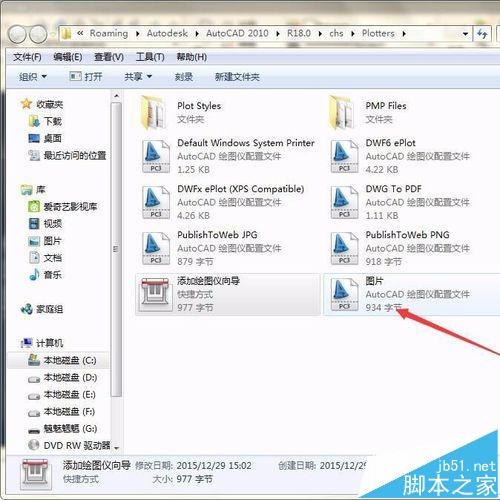The width and height of the screenshot is (500, 500).
Task: Expand the arrow after AutoCAD 2010 in path
Action: click(x=278, y=34)
